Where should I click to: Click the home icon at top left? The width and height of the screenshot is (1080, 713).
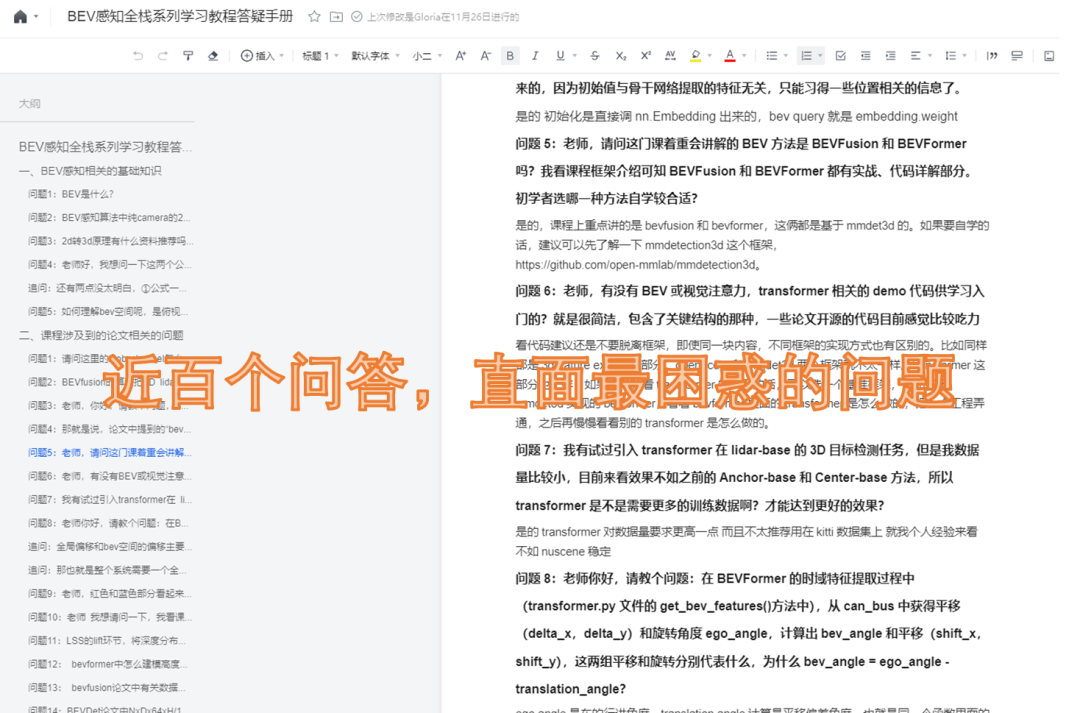[20, 17]
